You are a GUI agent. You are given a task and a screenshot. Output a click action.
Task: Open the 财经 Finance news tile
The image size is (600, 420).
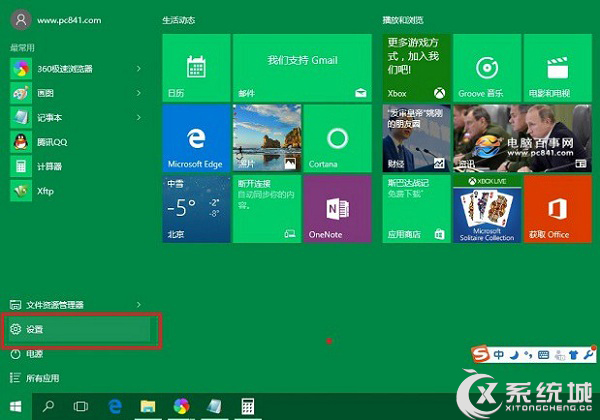pyautogui.click(x=416, y=138)
